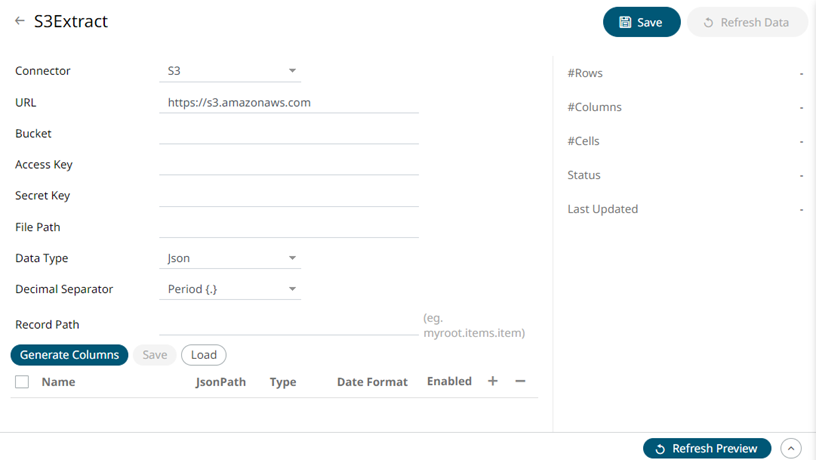This screenshot has height=460, width=816.
Task: Click the Refresh Preview button
Action: [707, 449]
